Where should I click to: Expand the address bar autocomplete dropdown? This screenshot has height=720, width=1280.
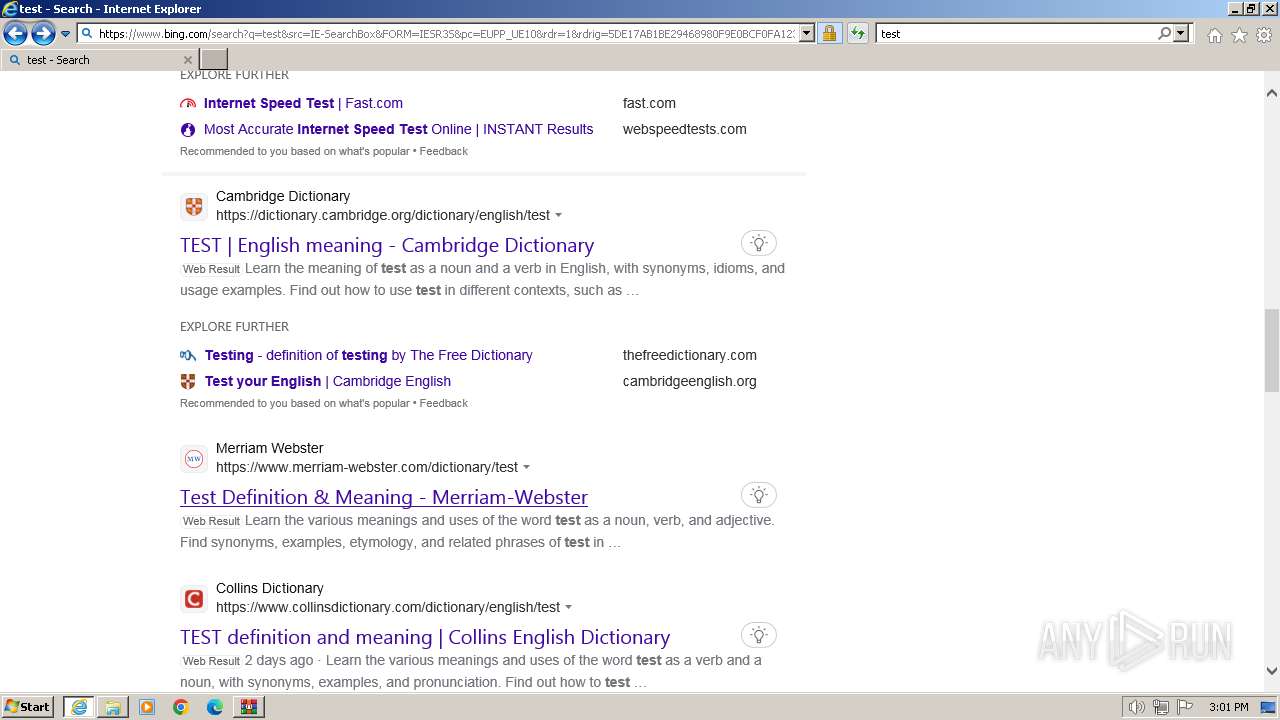807,34
